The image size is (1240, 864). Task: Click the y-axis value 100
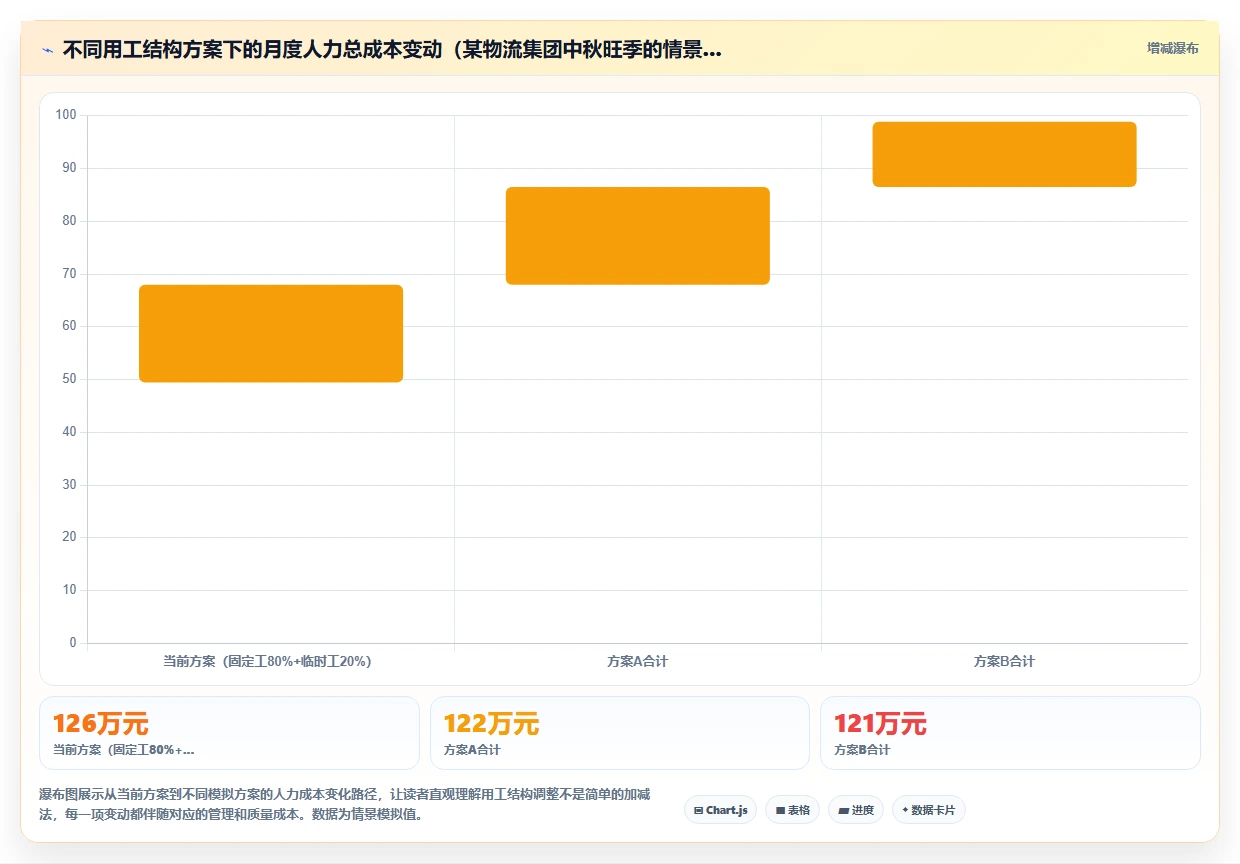tap(66, 115)
